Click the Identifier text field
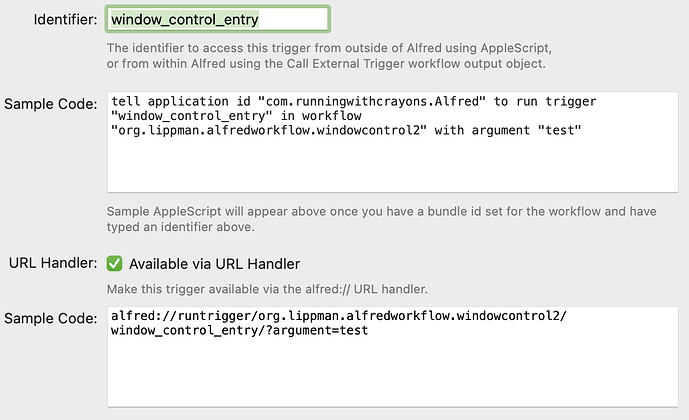This screenshot has height=420, width=689. click(x=217, y=19)
